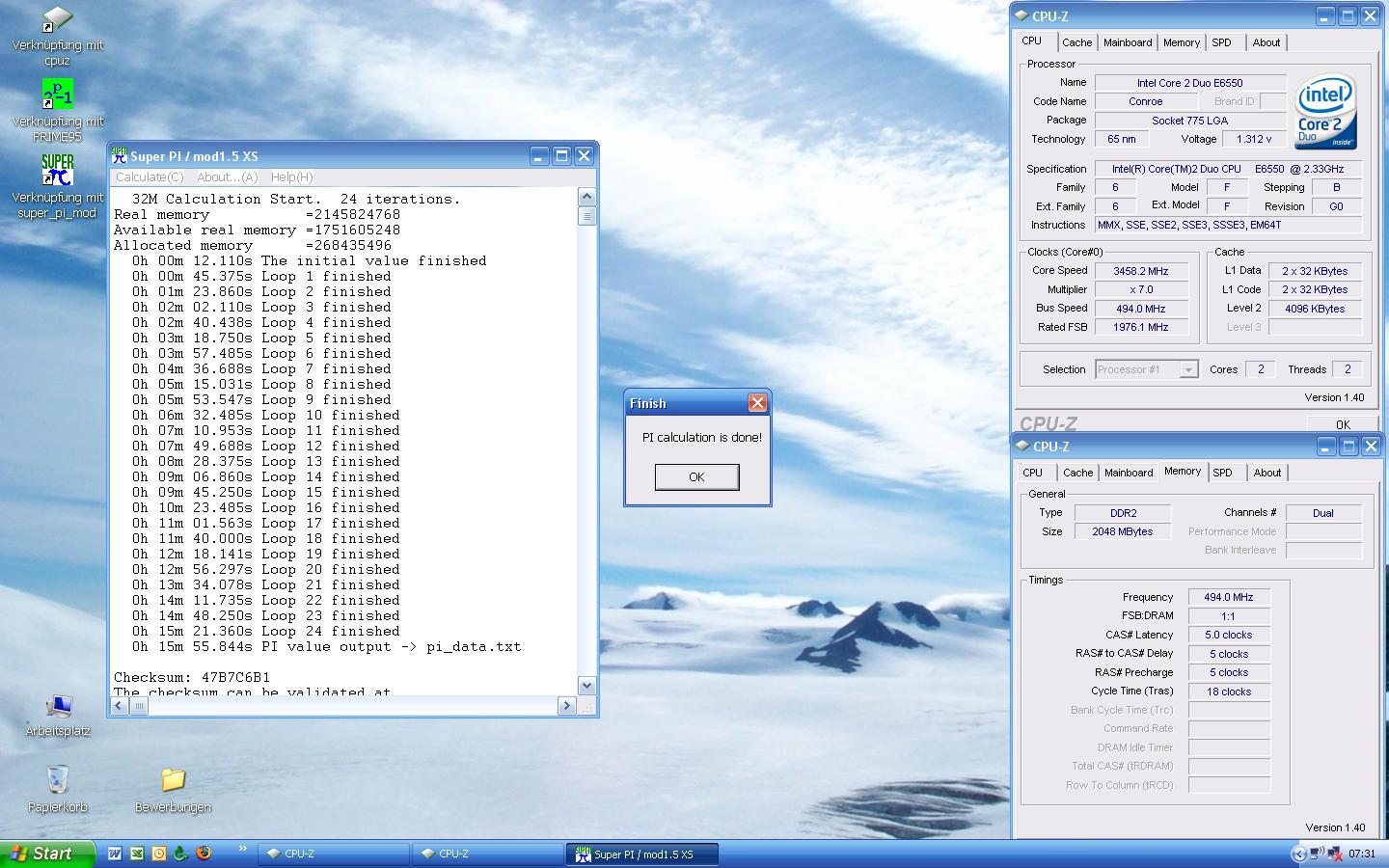Open the Arbeitsplatz desktop icon
The width and height of the screenshot is (1389, 868).
(58, 706)
